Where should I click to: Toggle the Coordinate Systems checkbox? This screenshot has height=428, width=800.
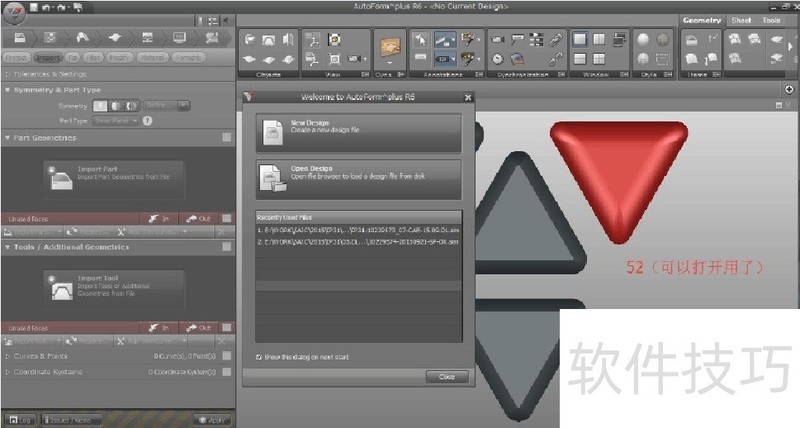[227, 372]
